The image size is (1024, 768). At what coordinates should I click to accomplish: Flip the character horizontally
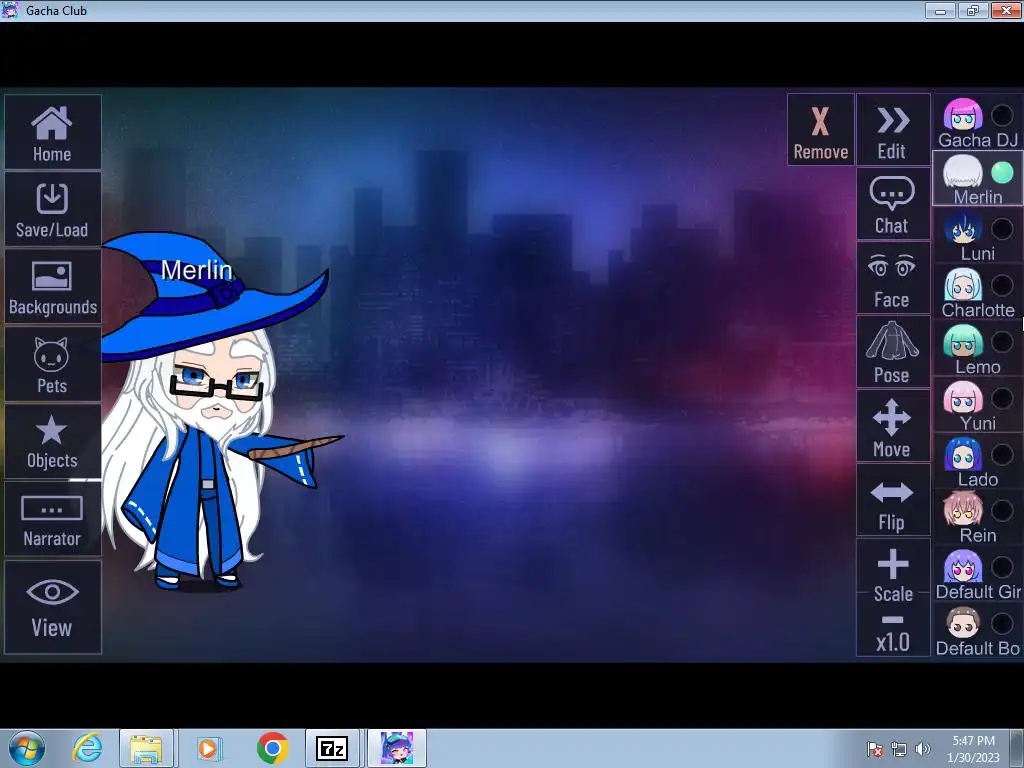pyautogui.click(x=893, y=500)
